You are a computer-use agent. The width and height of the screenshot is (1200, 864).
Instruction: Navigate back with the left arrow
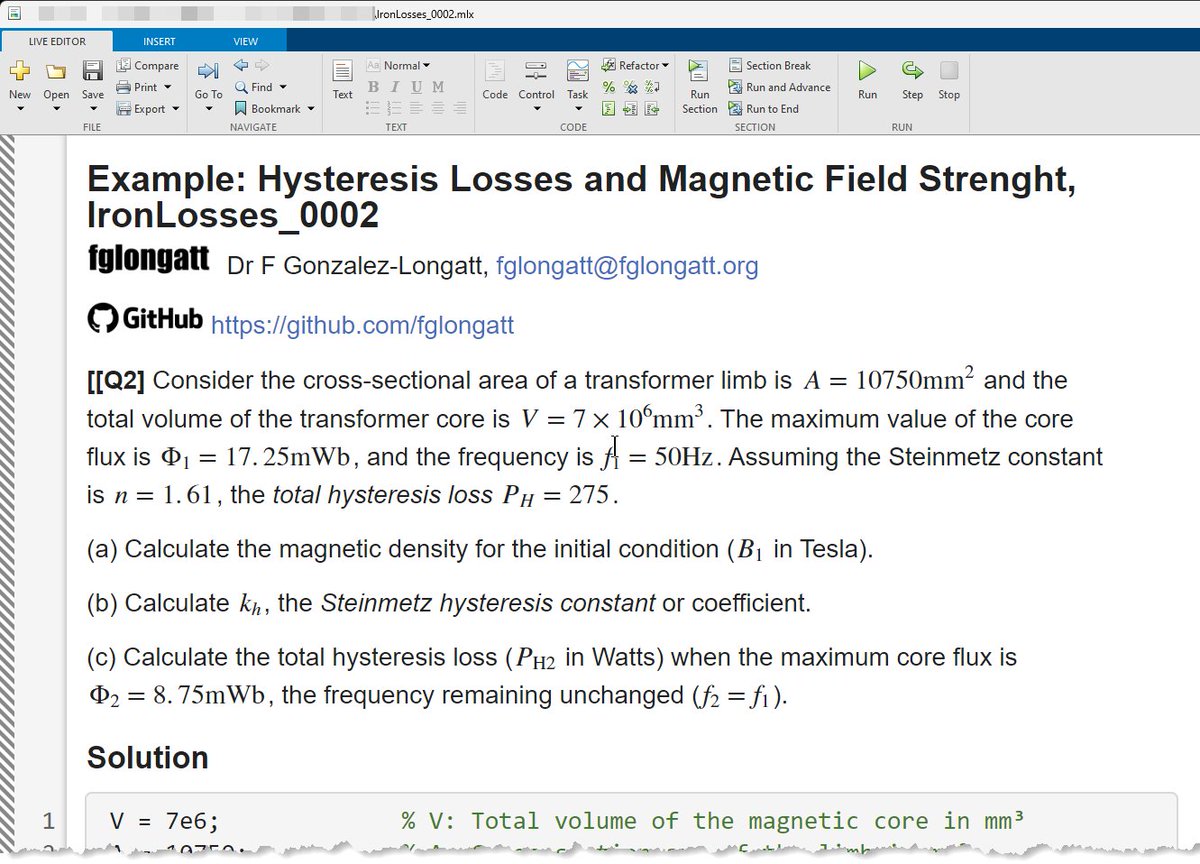241,65
